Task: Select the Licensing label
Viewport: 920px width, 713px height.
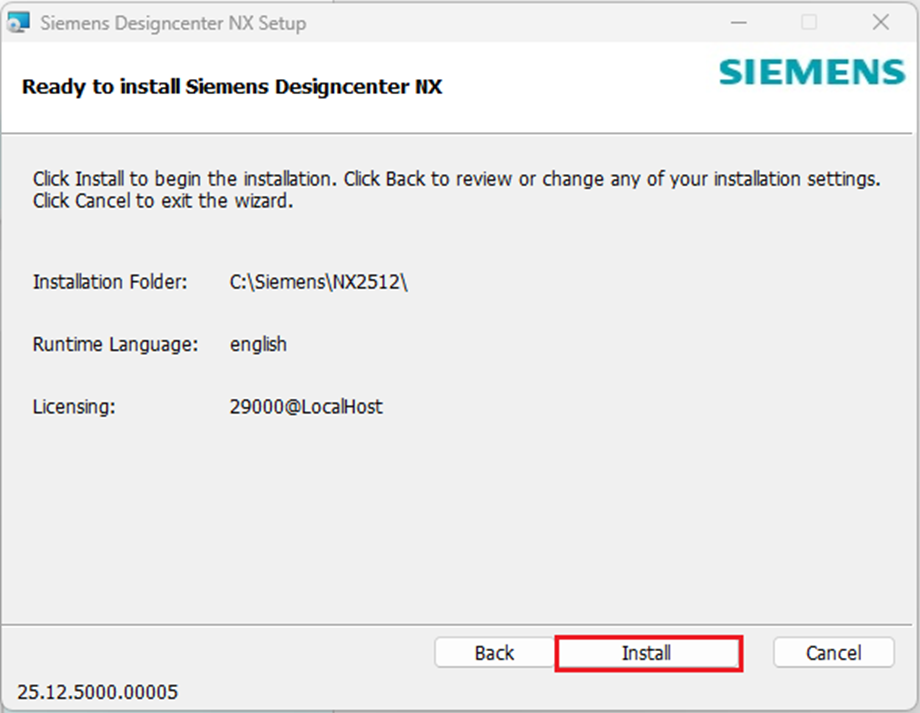Action: click(74, 407)
